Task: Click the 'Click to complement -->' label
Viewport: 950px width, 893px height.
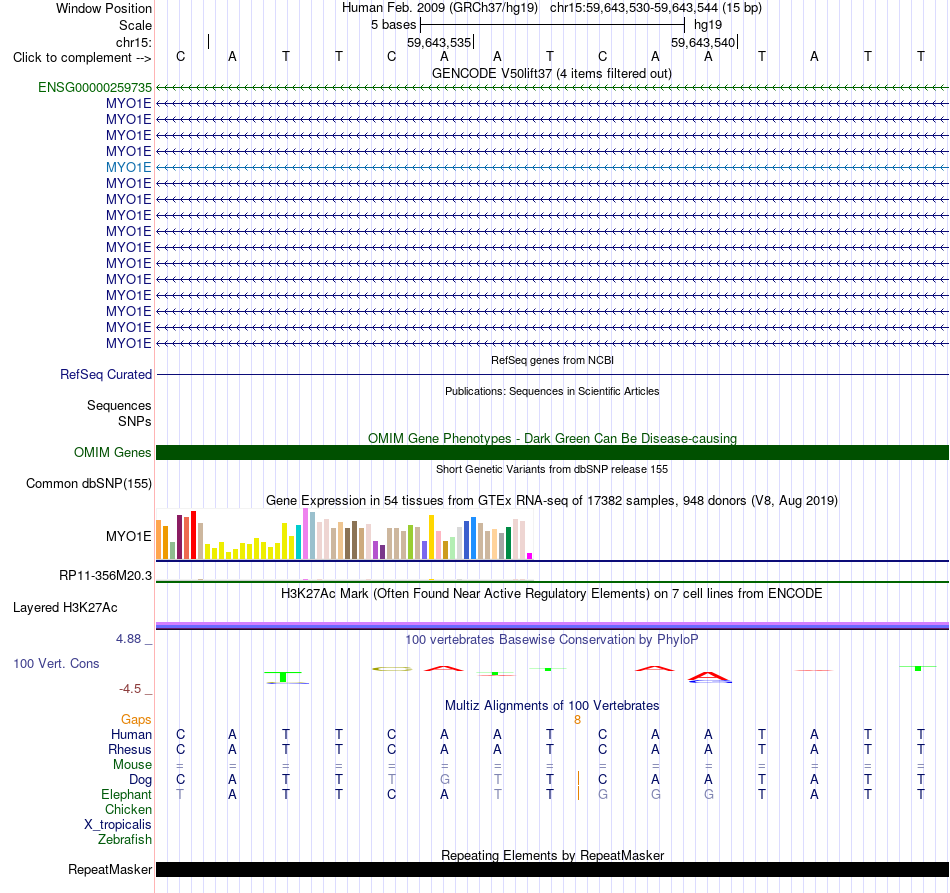Action: click(82, 58)
